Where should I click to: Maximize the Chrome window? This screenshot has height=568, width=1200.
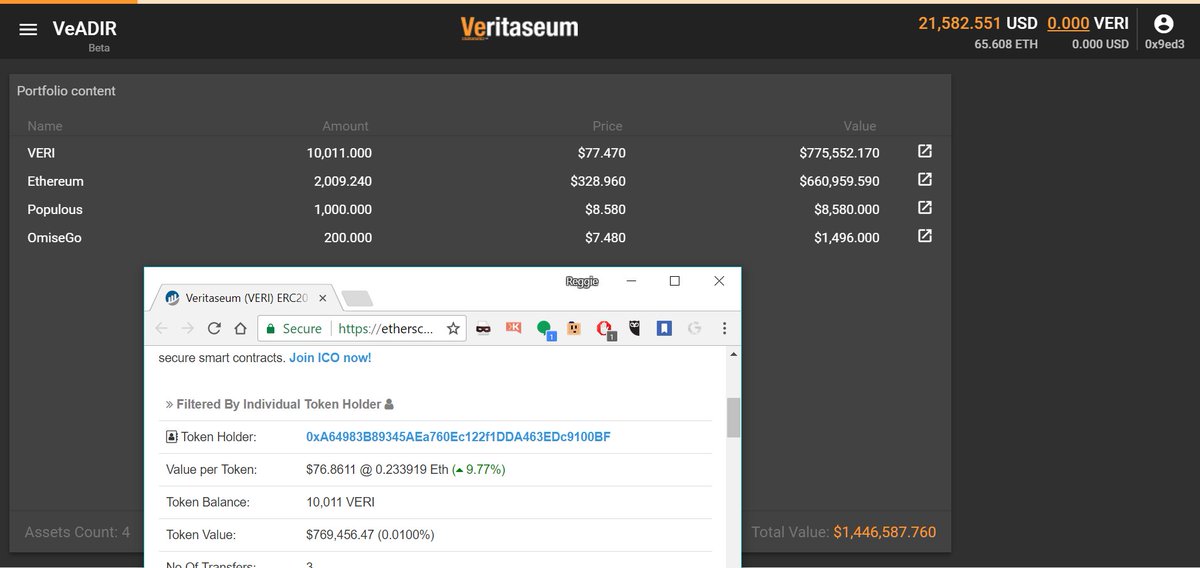pos(675,281)
